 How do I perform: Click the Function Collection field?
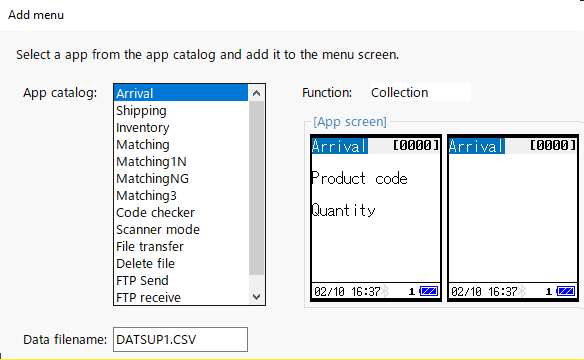[x=421, y=92]
